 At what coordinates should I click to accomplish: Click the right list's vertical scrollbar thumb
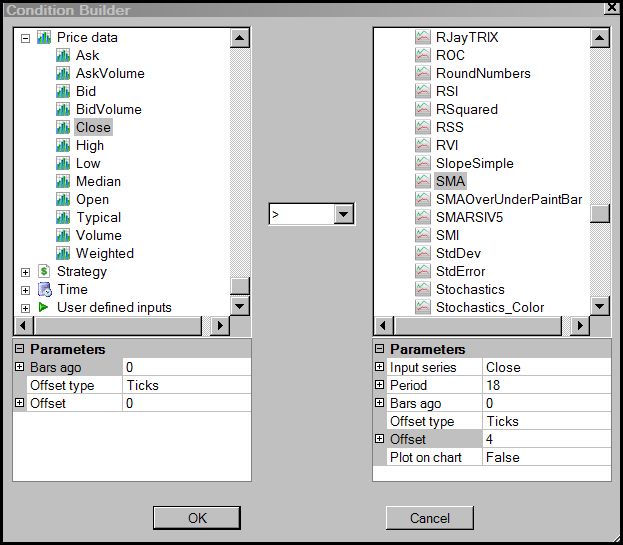tap(600, 213)
